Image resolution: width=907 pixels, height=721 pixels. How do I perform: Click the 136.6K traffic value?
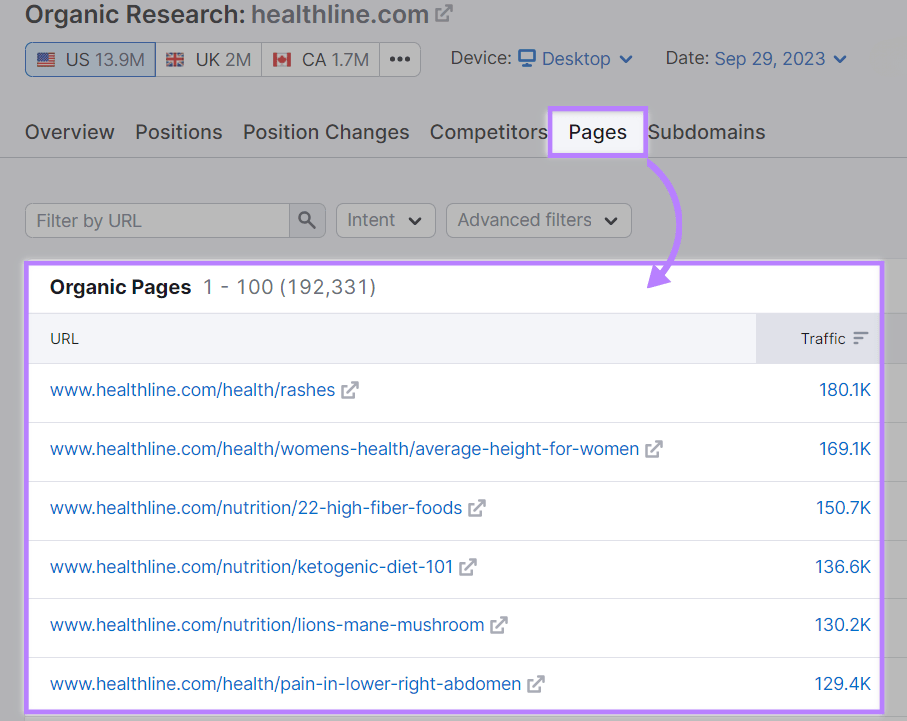pyautogui.click(x=843, y=568)
